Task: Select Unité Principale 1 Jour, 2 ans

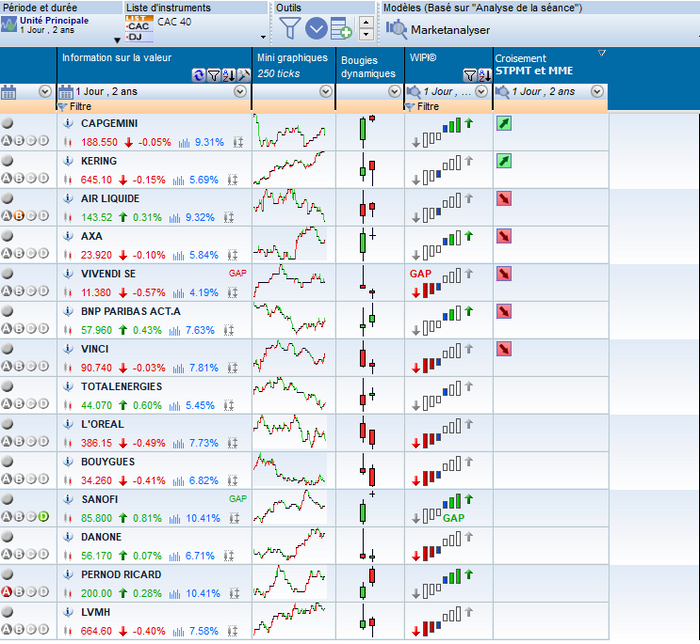Action: [x=54, y=25]
